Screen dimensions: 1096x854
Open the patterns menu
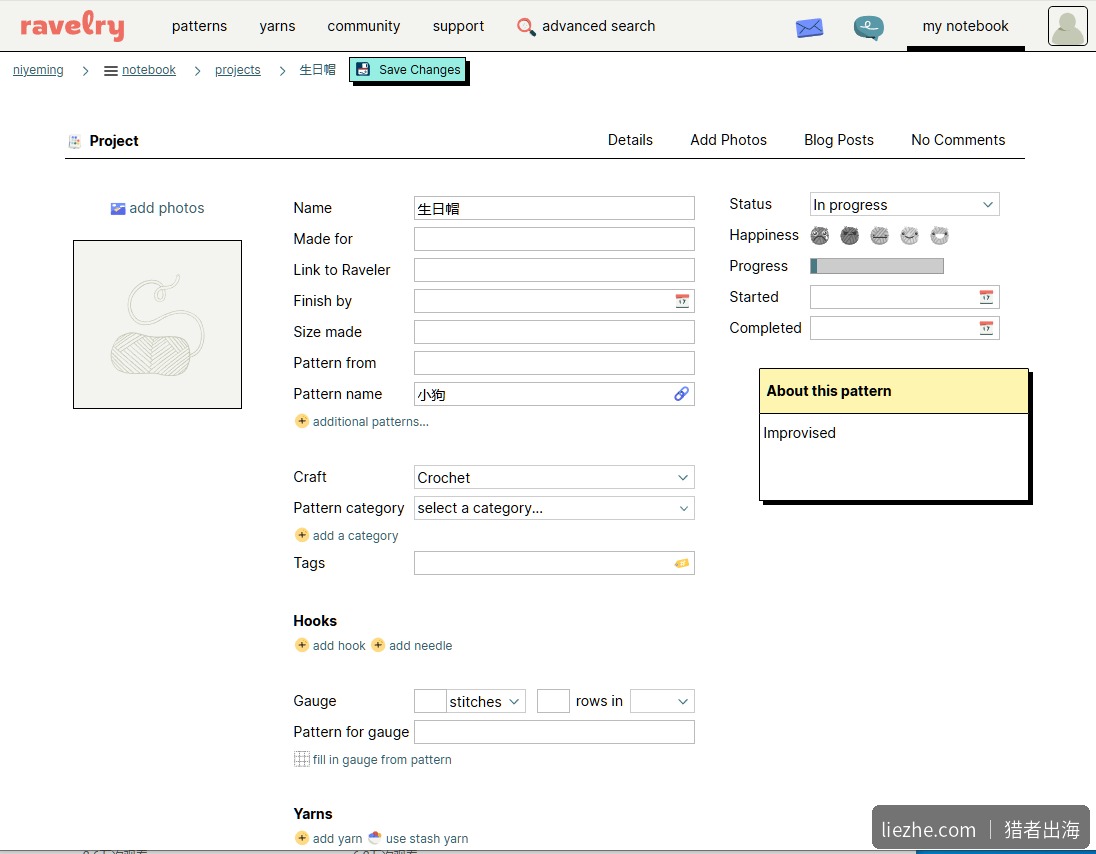tap(199, 27)
